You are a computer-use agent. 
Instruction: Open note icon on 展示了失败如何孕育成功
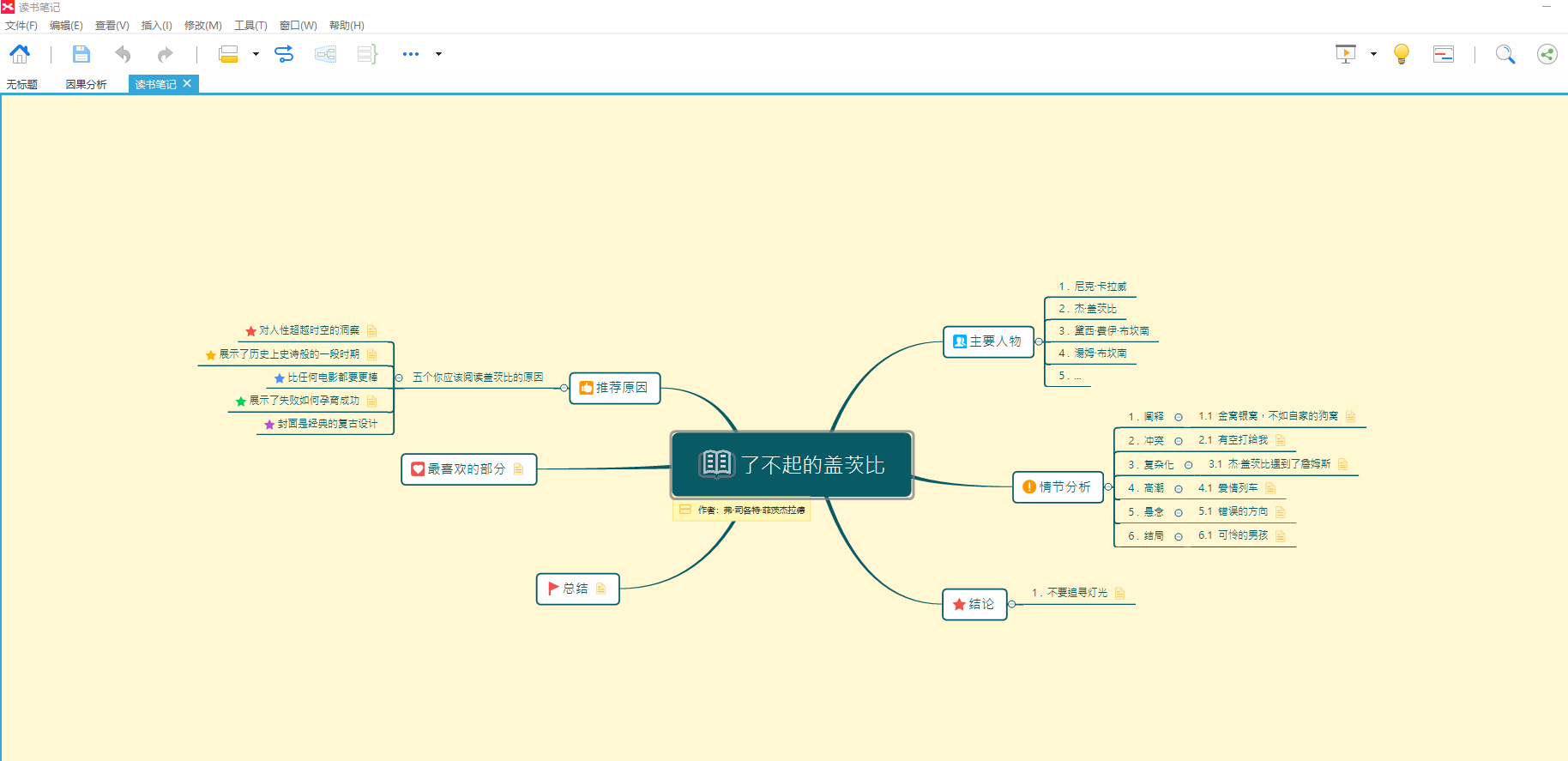[371, 401]
